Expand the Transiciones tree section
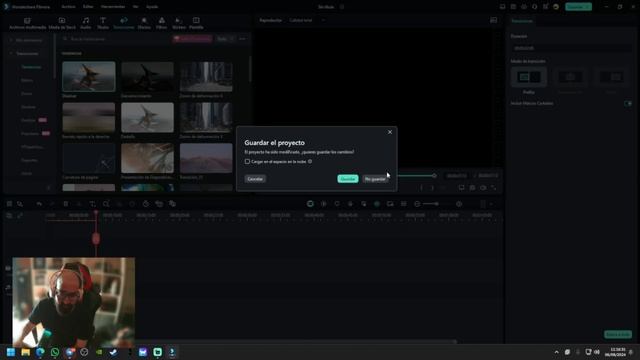Screen dimensions: 640x360 pyautogui.click(x=11, y=53)
